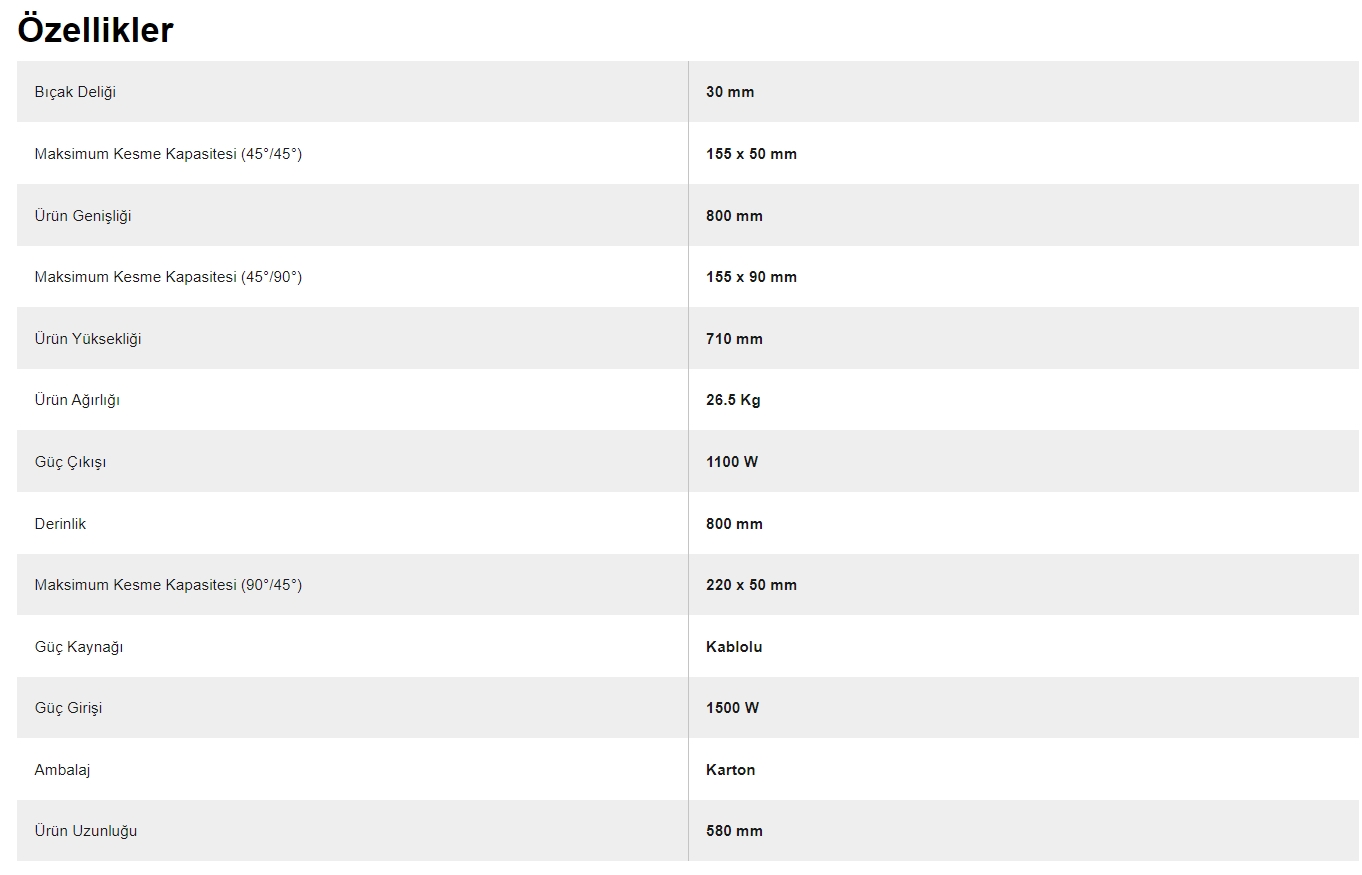
Task: Click the 30 mm value
Action: point(730,92)
